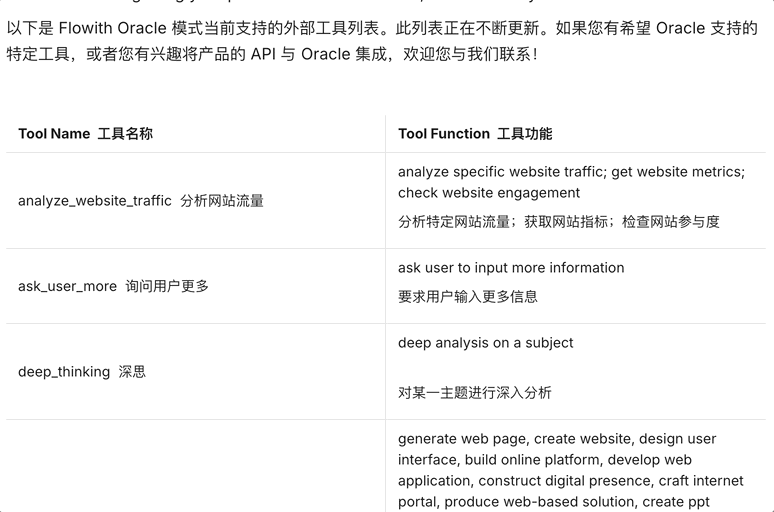Image resolution: width=774 pixels, height=512 pixels.
Task: Click the Chinese label 深思
Action: coord(132,372)
